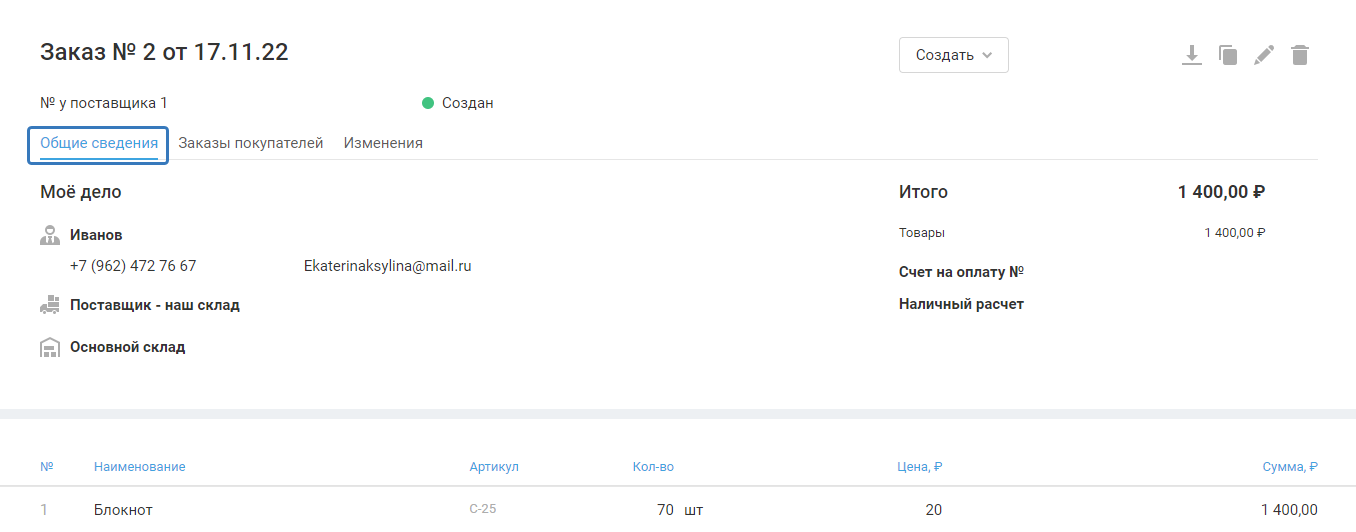Click the trash delete icon
1356x532 pixels.
1300,55
